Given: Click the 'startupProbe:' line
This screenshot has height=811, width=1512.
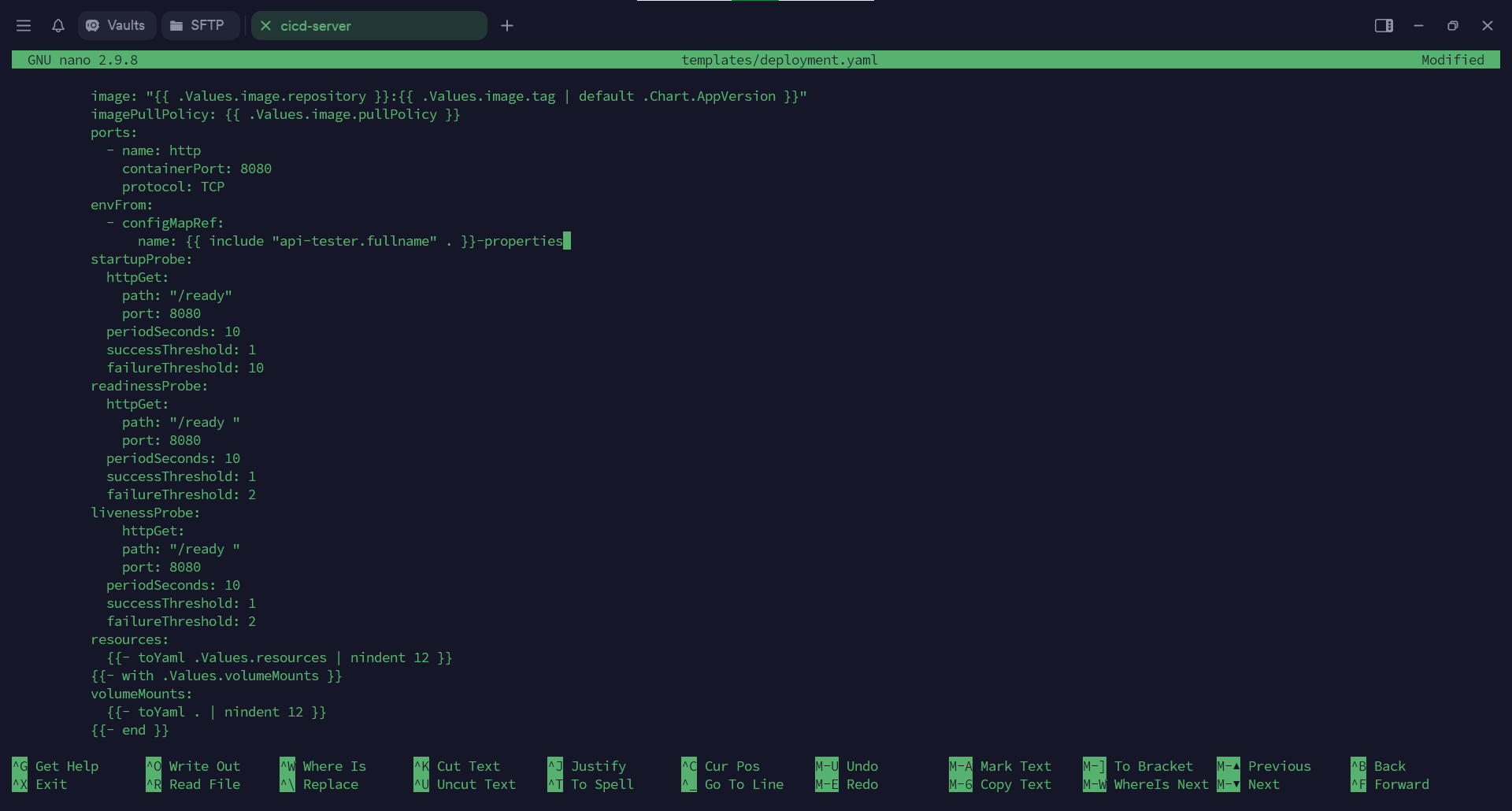Looking at the screenshot, I should click(x=142, y=259).
